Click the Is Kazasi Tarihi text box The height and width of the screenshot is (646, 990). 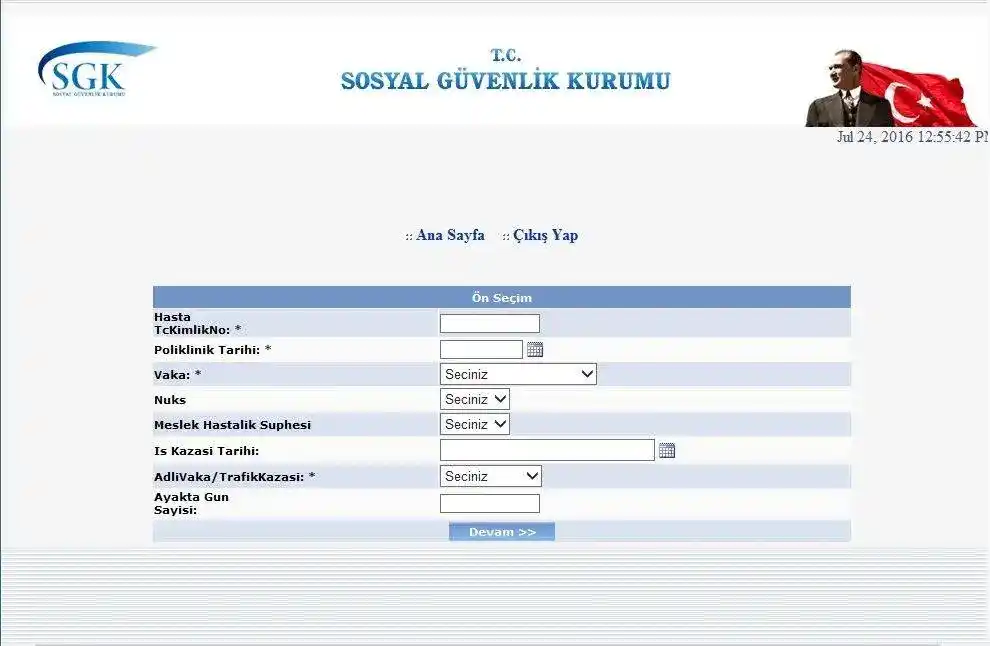pyautogui.click(x=546, y=450)
